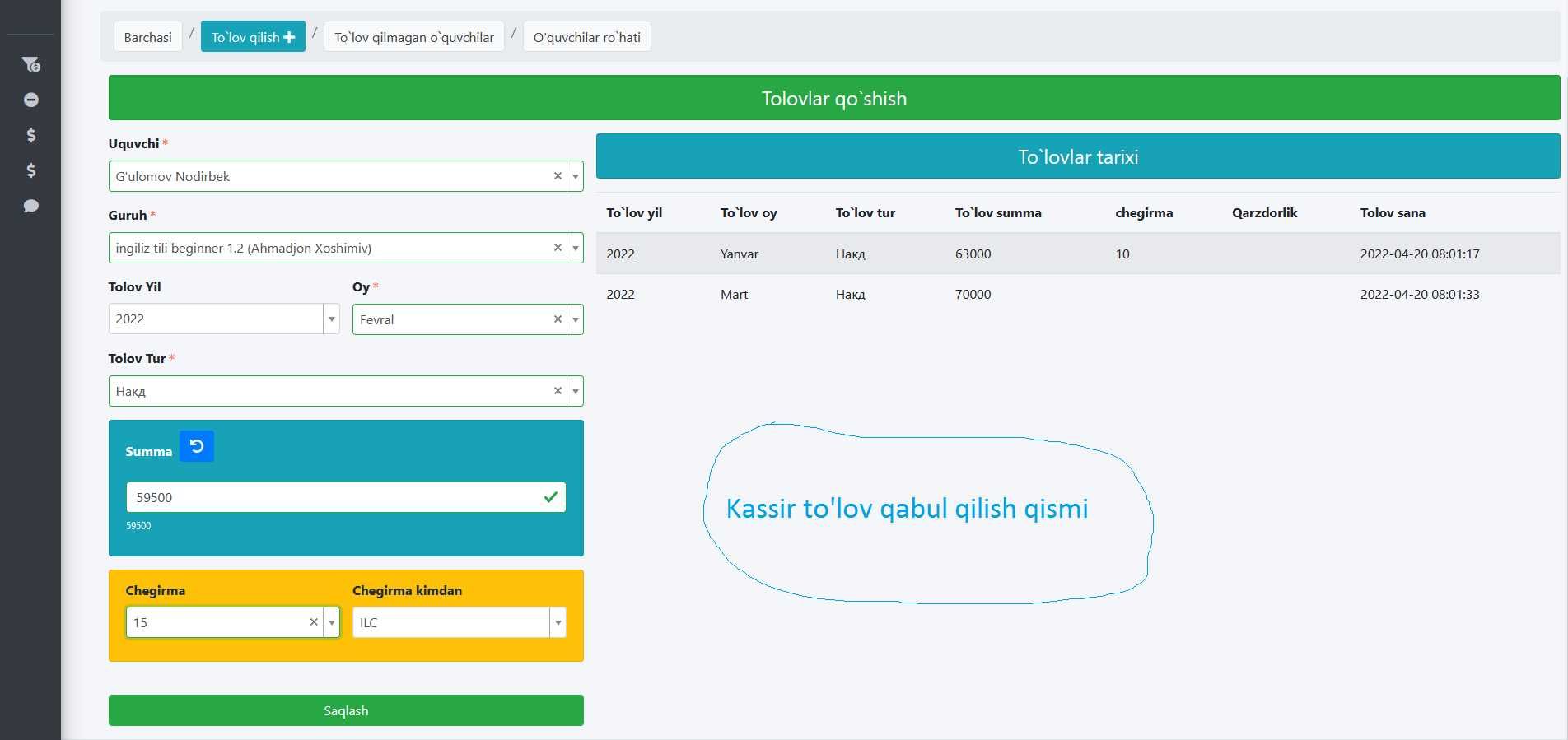Switch to the Barchasi tab
Viewport: 1568px width, 740px height.
148,37
